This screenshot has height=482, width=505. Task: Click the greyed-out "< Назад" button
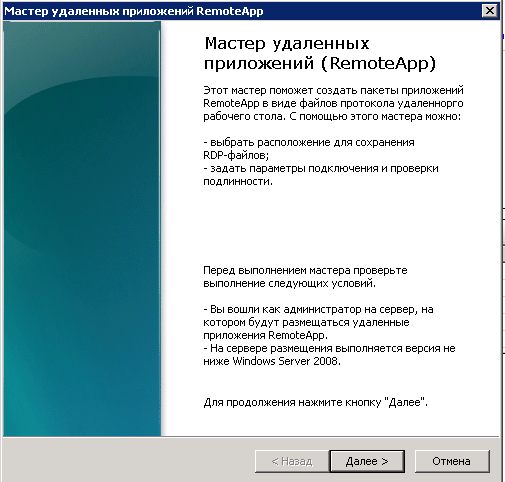292,461
